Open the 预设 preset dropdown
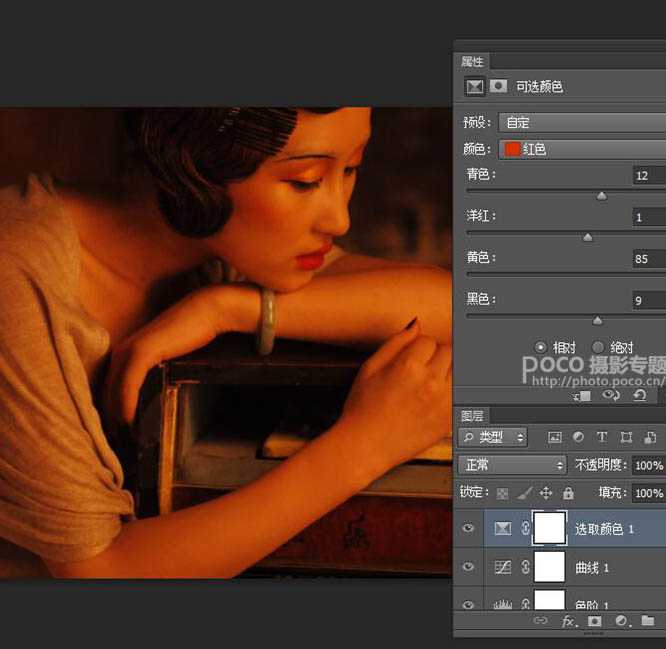Image resolution: width=666 pixels, height=649 pixels. pos(580,122)
